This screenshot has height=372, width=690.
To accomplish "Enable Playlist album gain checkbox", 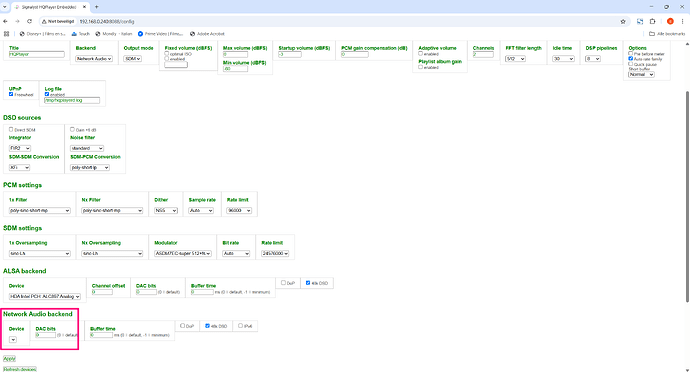I will [x=421, y=67].
